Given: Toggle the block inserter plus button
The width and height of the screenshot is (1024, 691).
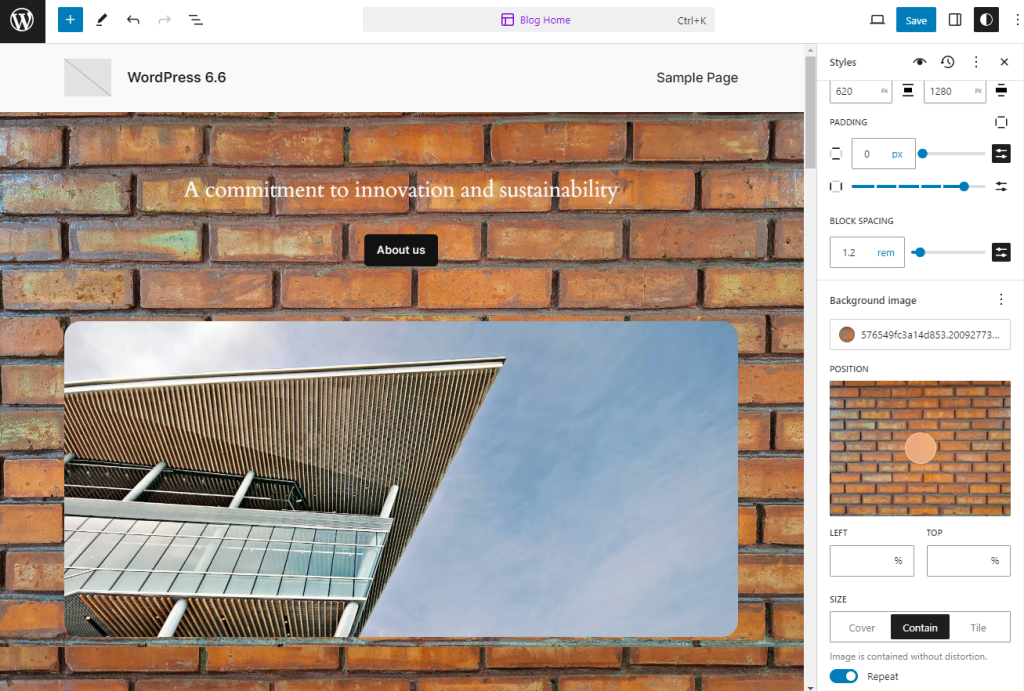Looking at the screenshot, I should [x=70, y=20].
